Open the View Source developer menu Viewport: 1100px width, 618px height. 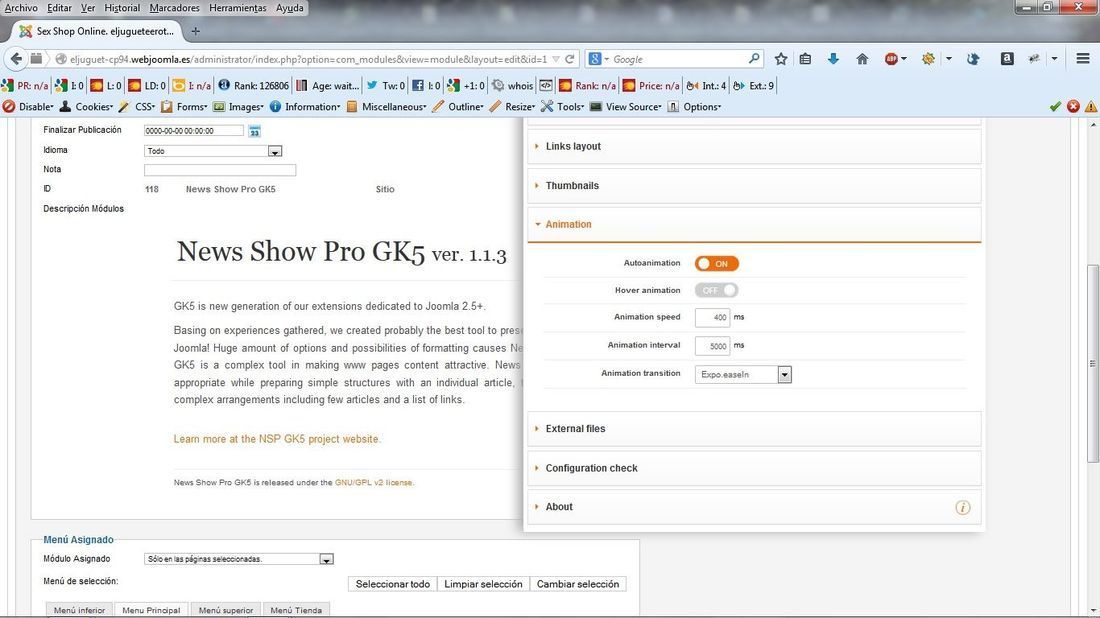coord(626,107)
